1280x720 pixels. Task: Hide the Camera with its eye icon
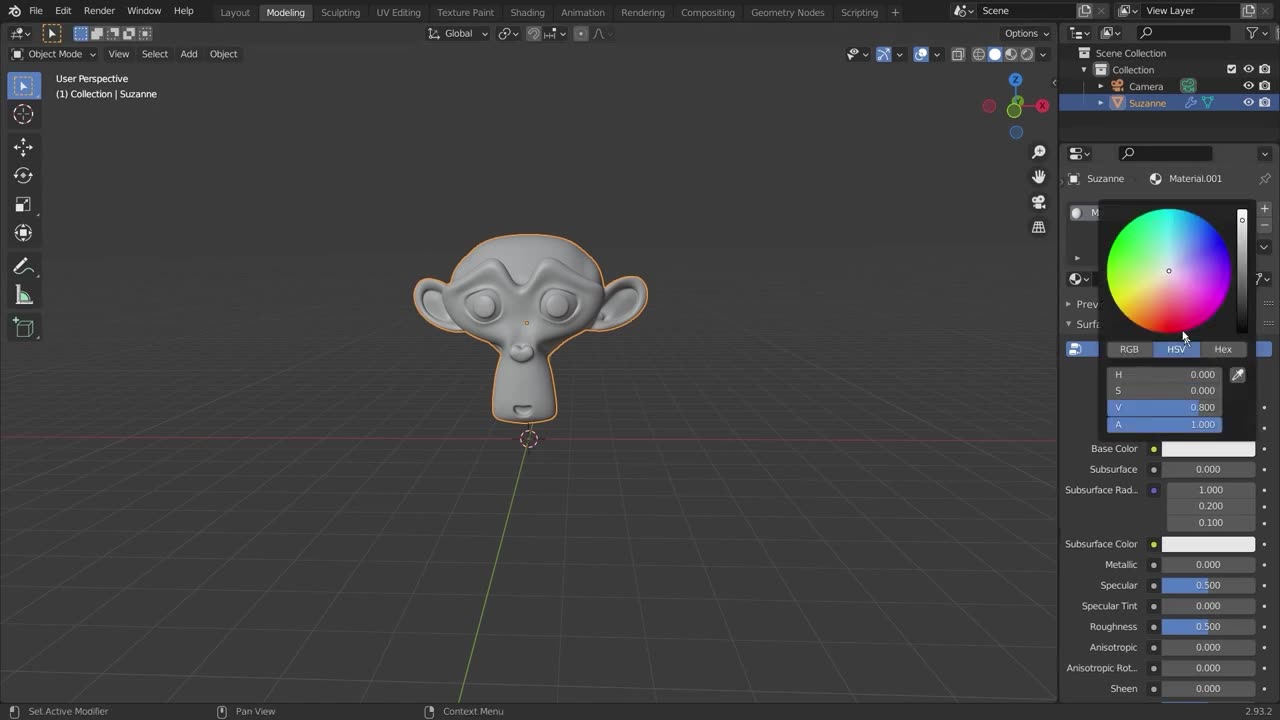[x=1248, y=86]
